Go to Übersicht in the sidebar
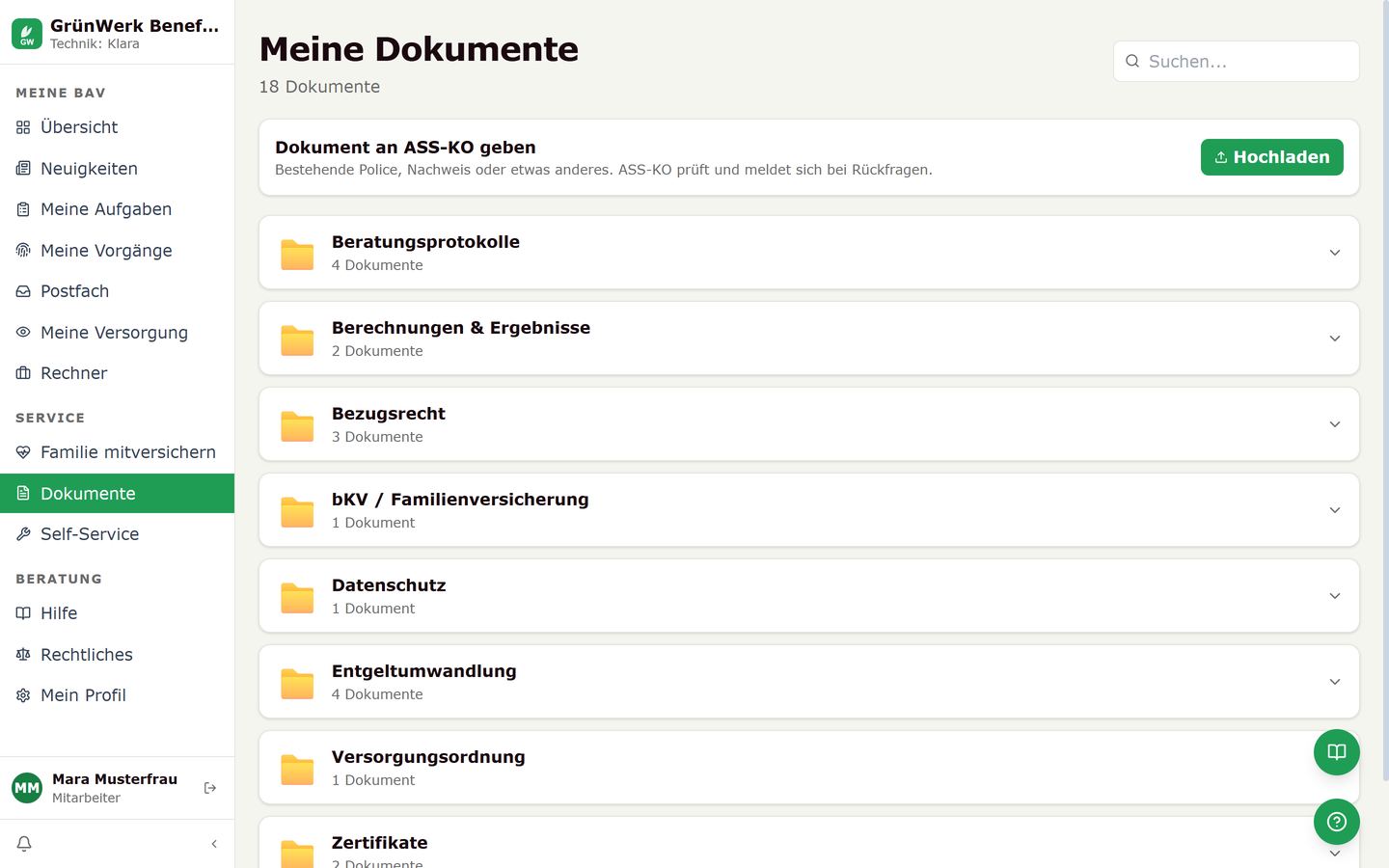The image size is (1389, 868). [x=117, y=127]
